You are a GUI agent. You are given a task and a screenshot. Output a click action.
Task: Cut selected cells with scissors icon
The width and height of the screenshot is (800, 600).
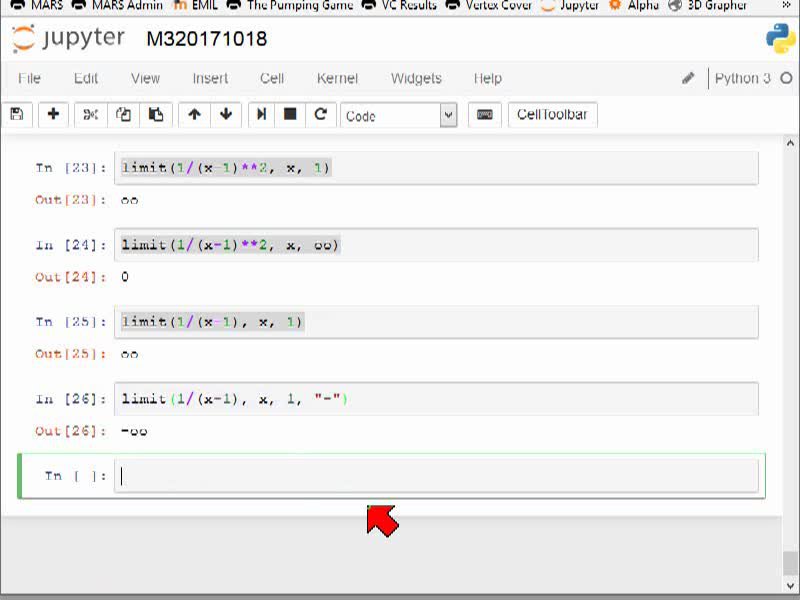90,114
